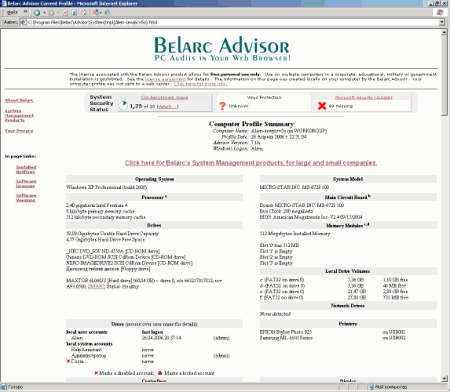Screen dimensions: 450x392
Task: Click the vertical scrollbar up arrow
Action: 444,32
